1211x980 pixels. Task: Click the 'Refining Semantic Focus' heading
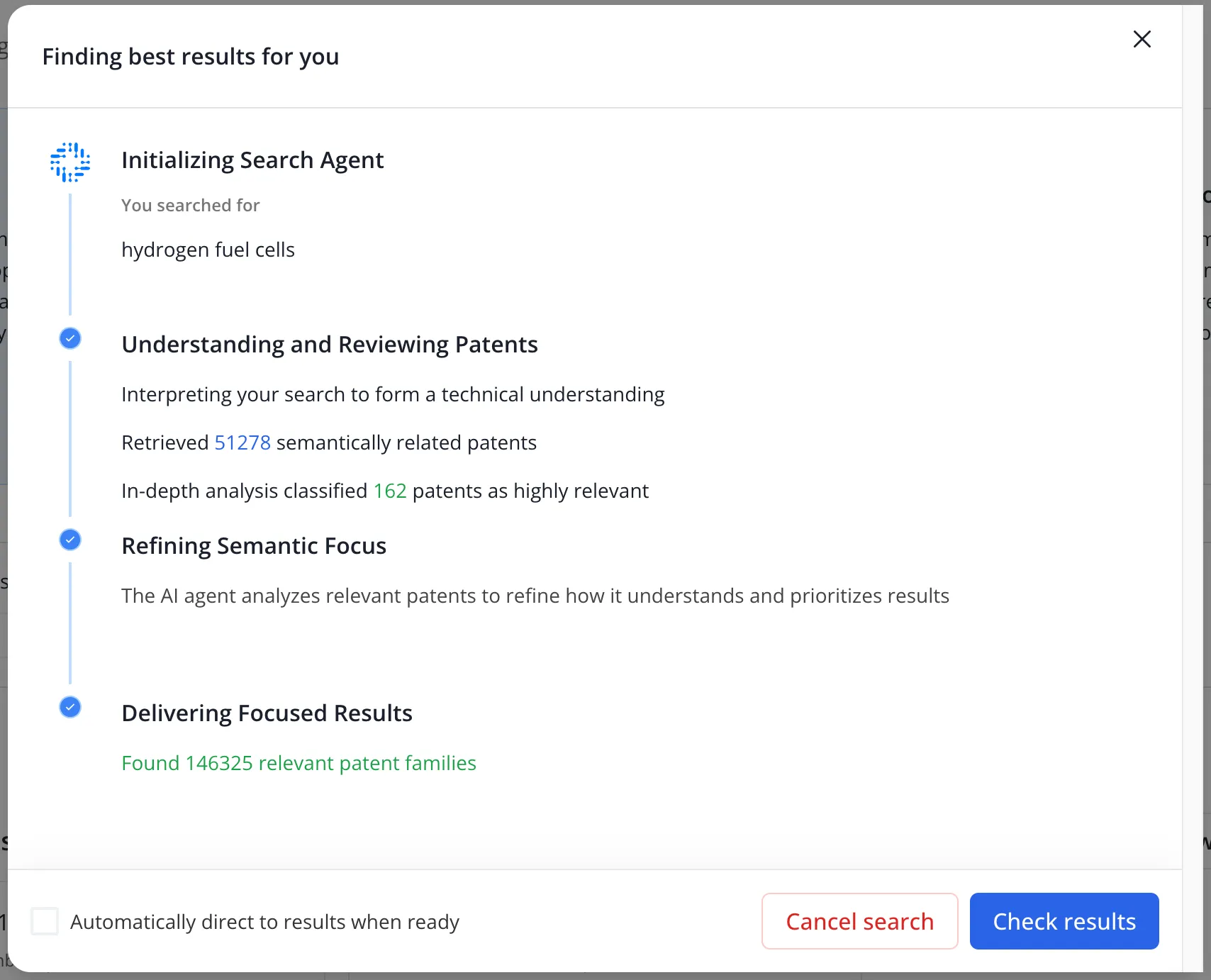point(254,546)
